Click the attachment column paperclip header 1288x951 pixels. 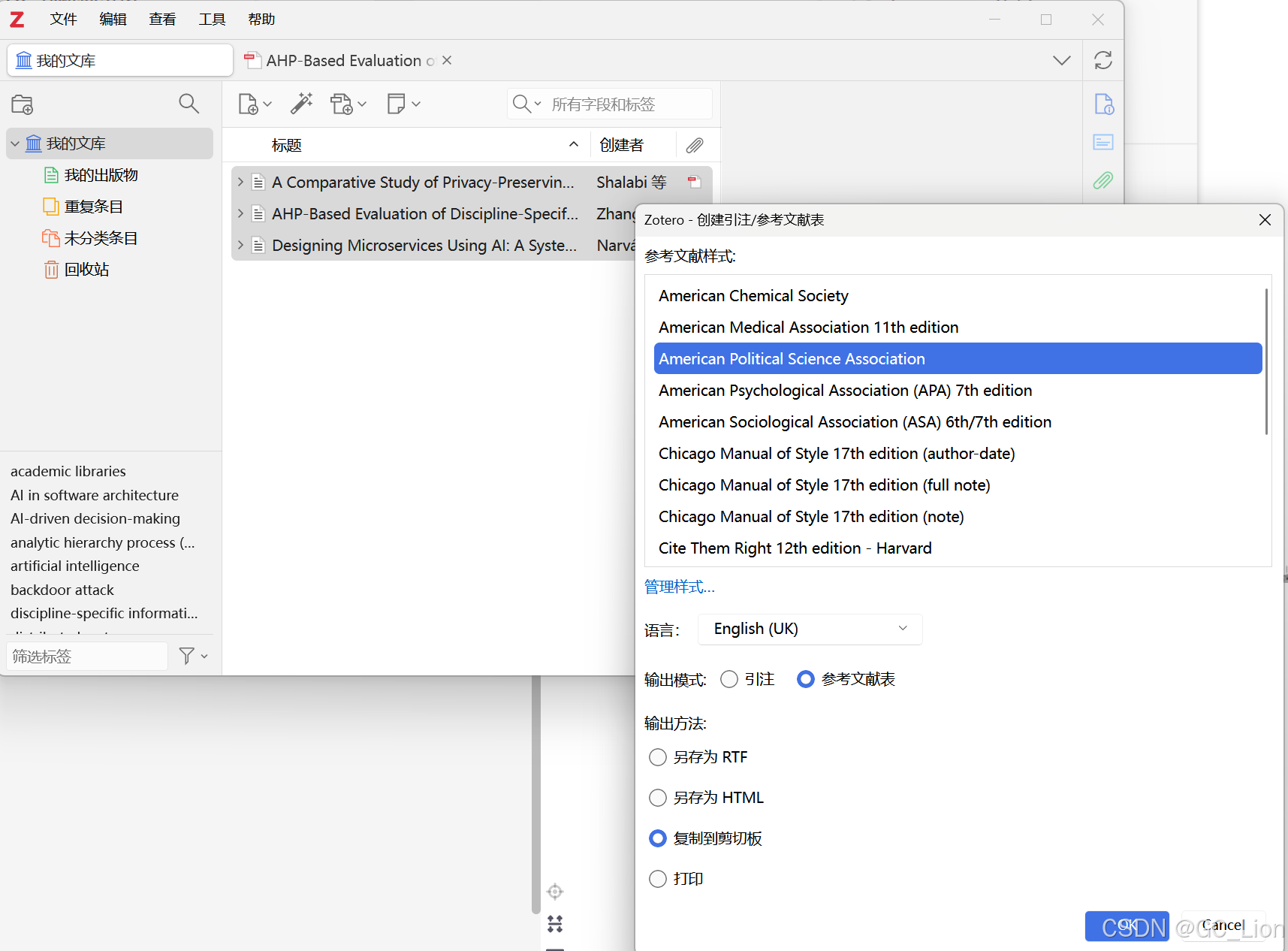pyautogui.click(x=695, y=145)
